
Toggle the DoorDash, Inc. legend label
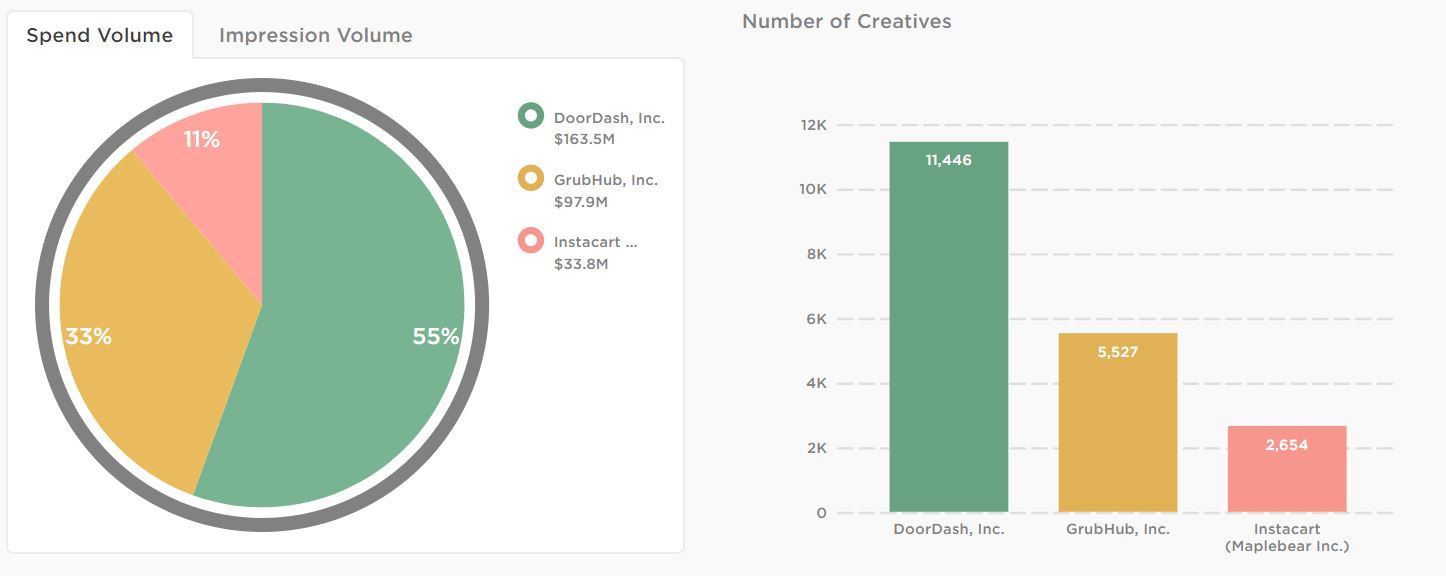pos(609,118)
